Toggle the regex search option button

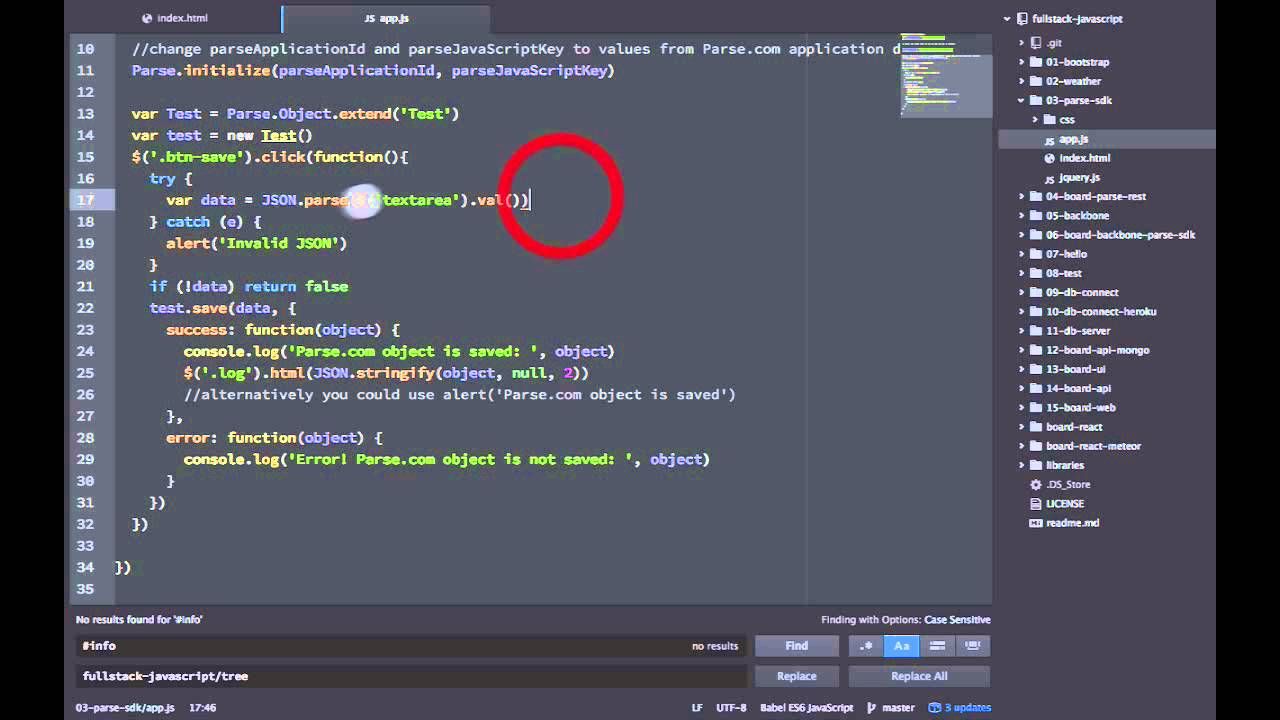(866, 646)
